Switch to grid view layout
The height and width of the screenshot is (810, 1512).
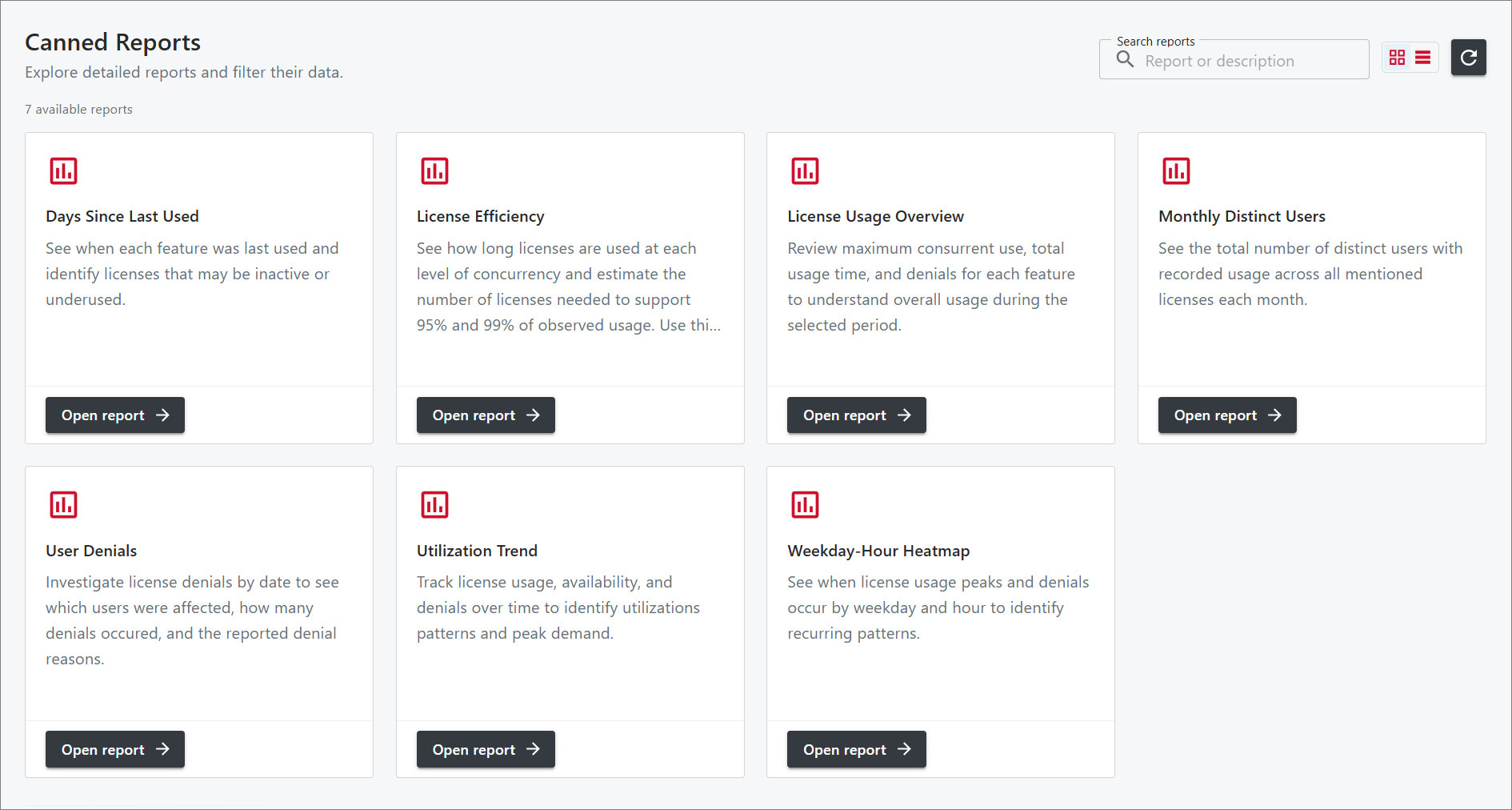[x=1397, y=58]
